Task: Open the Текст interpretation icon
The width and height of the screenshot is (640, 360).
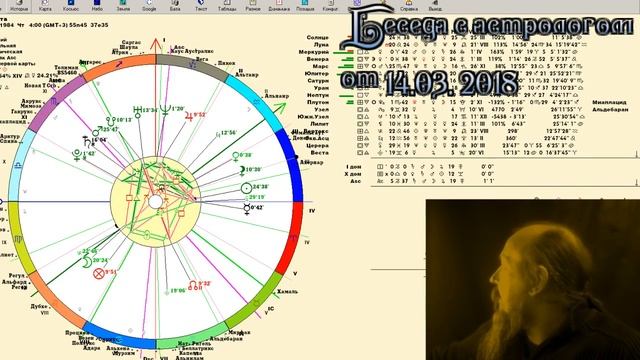Action: coord(201,5)
